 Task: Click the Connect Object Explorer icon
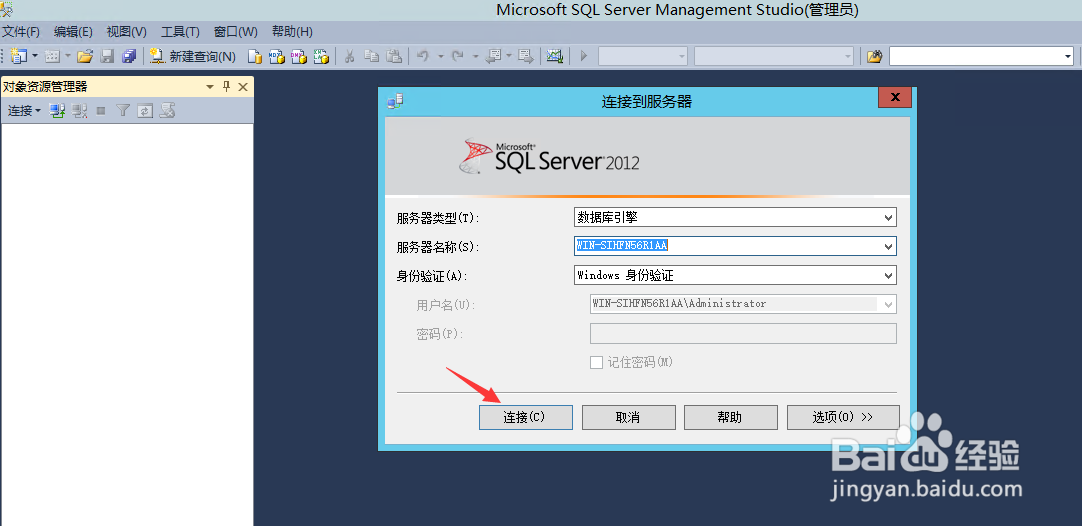[57, 110]
